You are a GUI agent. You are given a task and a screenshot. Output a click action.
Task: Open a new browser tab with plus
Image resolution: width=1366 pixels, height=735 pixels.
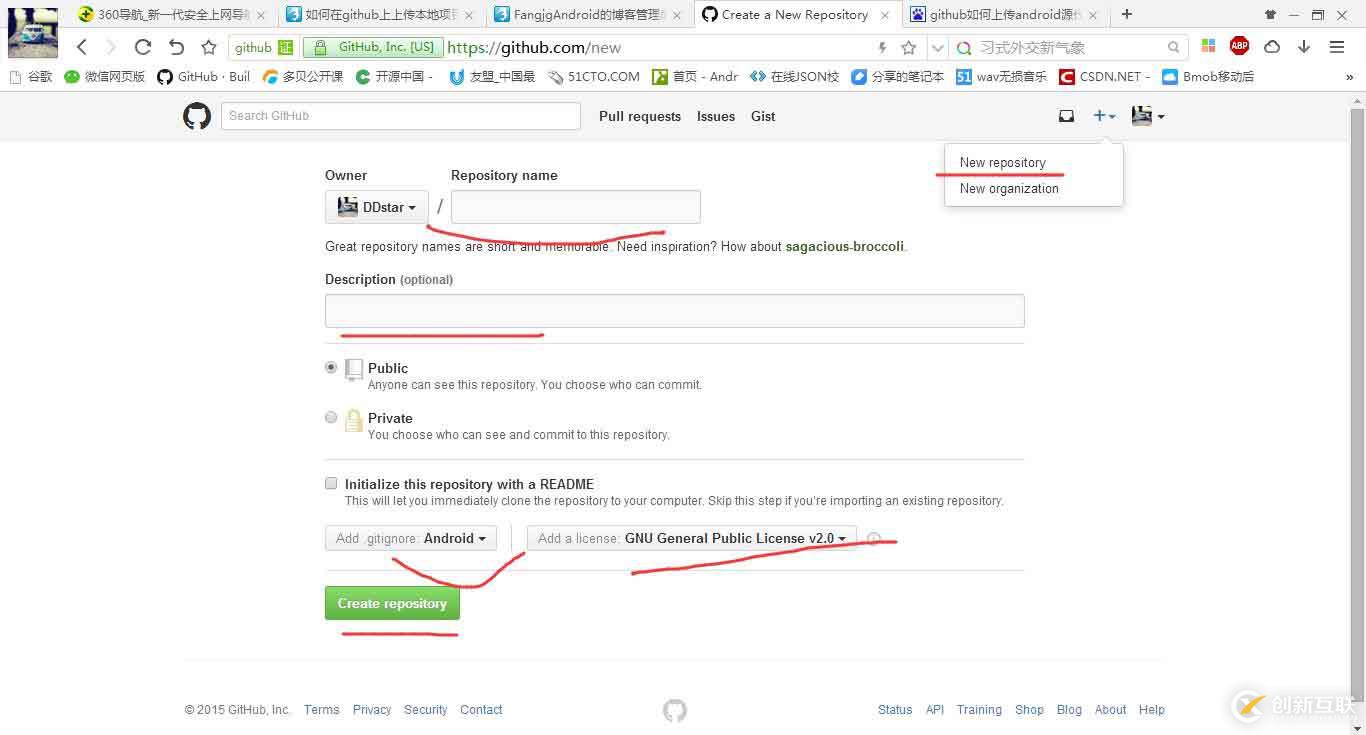coord(1127,14)
